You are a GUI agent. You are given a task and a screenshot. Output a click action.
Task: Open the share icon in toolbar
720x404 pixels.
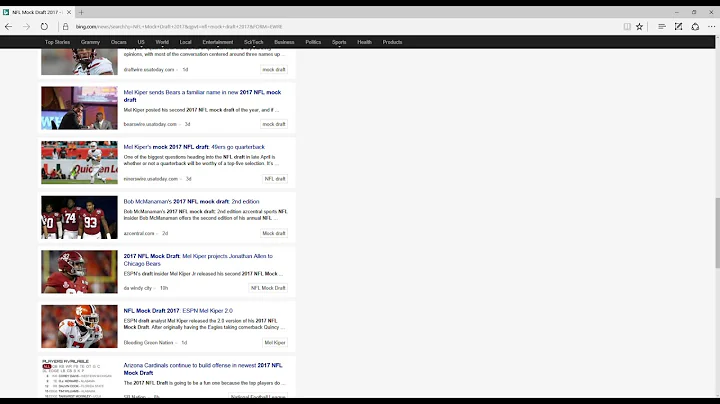point(695,27)
